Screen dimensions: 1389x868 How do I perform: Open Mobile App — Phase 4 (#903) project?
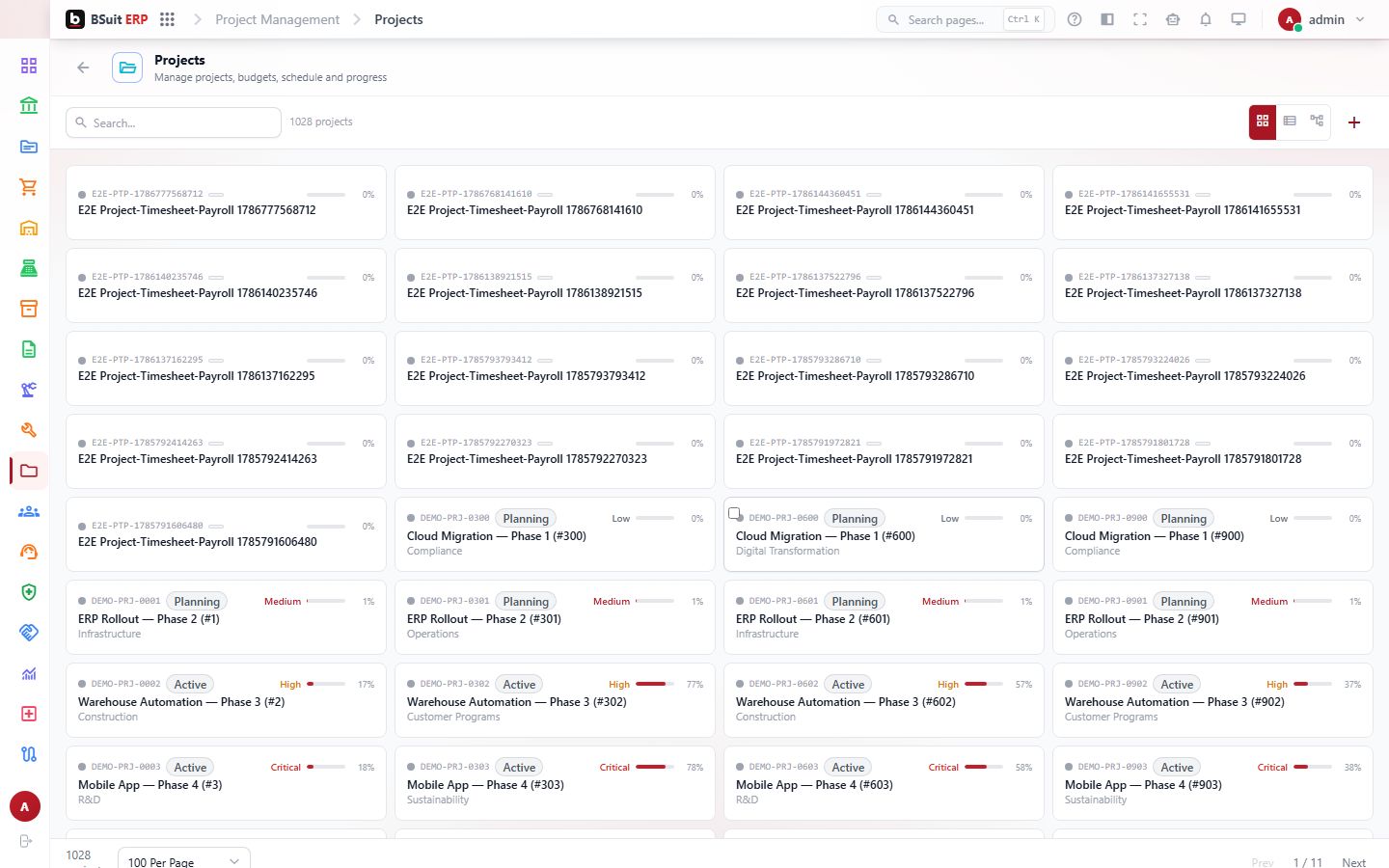pos(1142,785)
